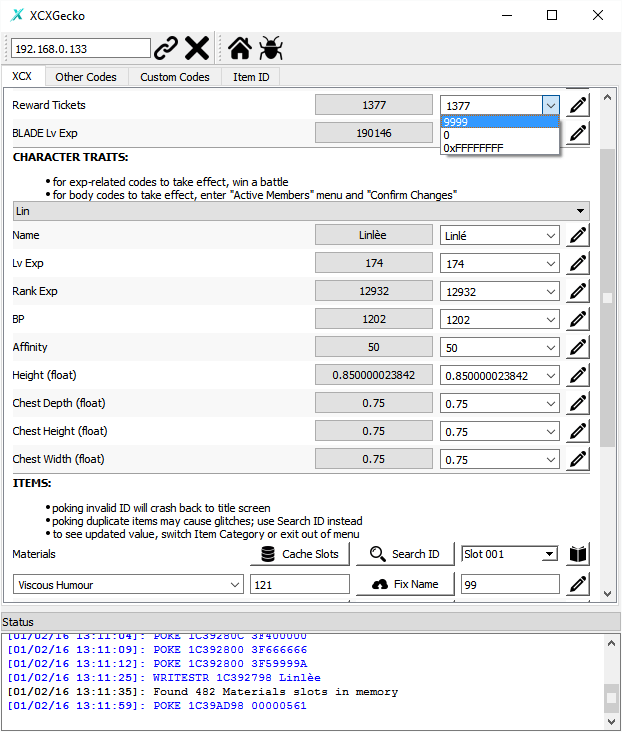Click the Found 482 Materials slots log line

pos(203,692)
